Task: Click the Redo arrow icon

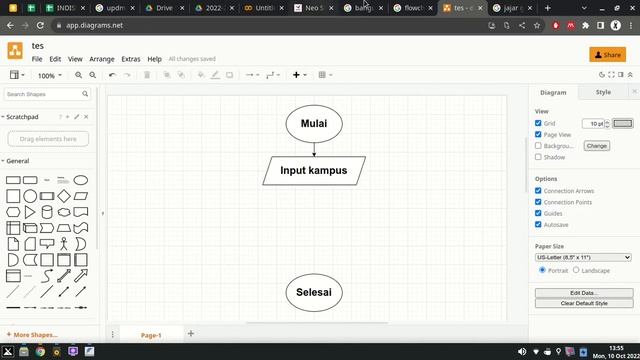Action: (x=127, y=75)
